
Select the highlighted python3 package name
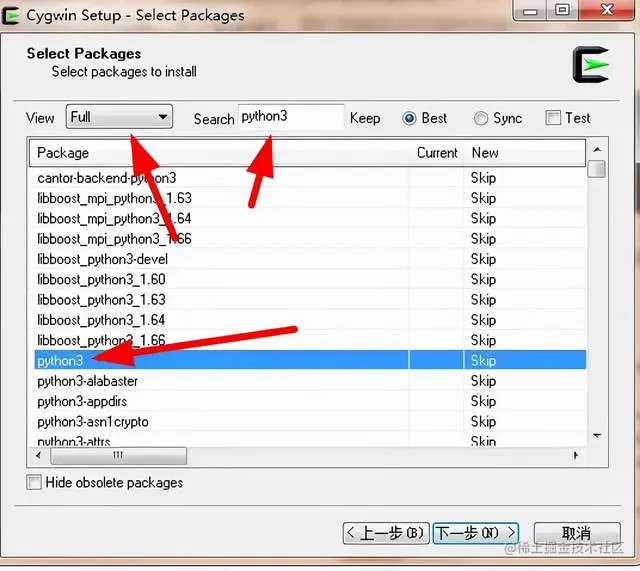[x=60, y=361]
